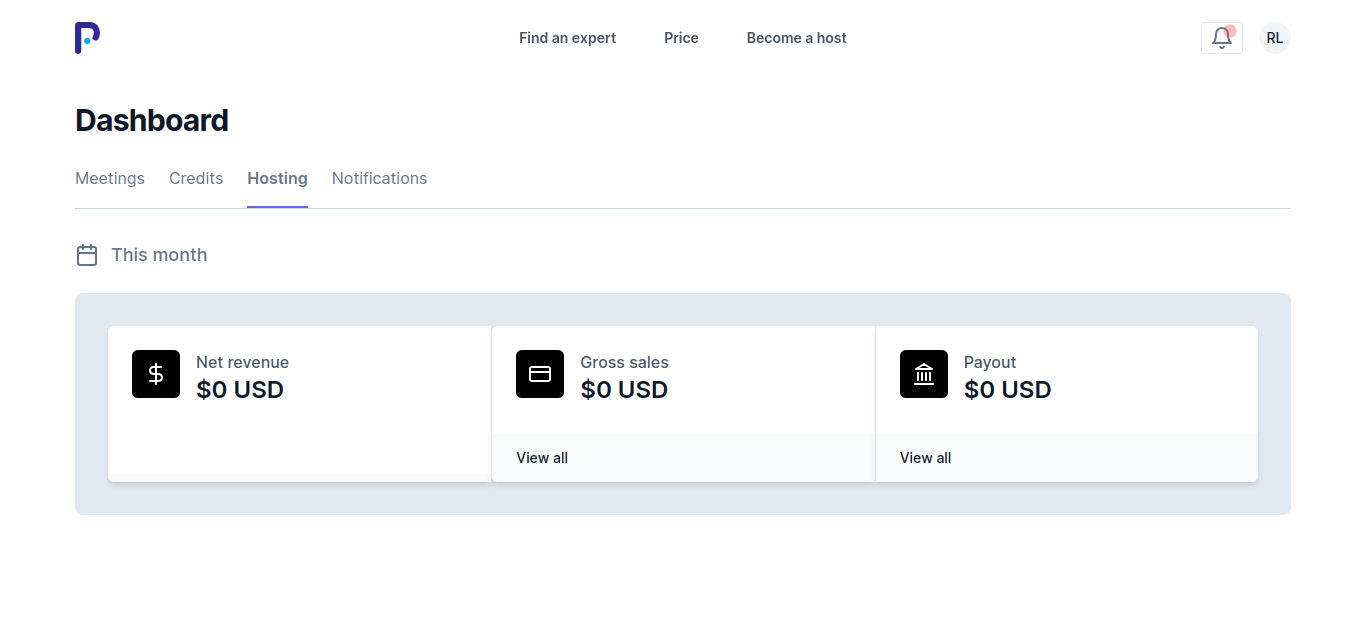Switch to the Meetings tab

coord(110,178)
